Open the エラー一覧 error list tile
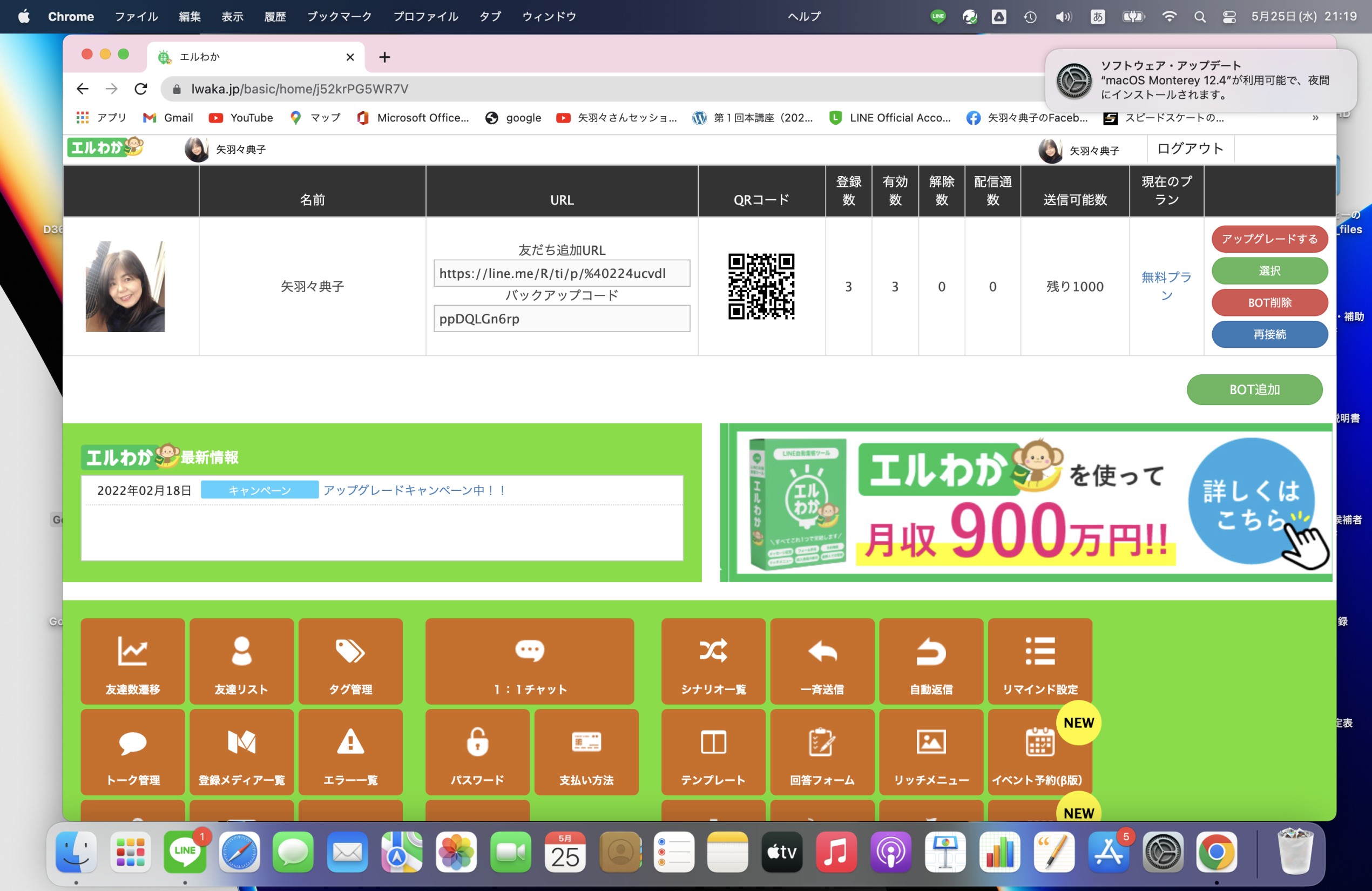 coord(350,752)
